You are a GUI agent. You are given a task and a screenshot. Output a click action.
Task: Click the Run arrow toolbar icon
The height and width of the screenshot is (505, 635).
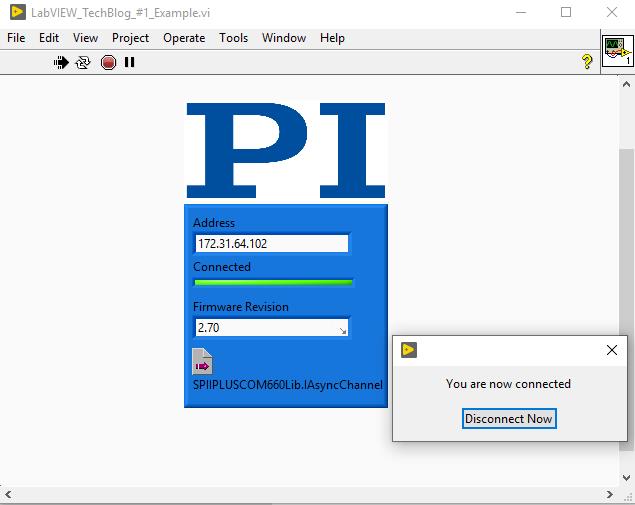pos(61,62)
